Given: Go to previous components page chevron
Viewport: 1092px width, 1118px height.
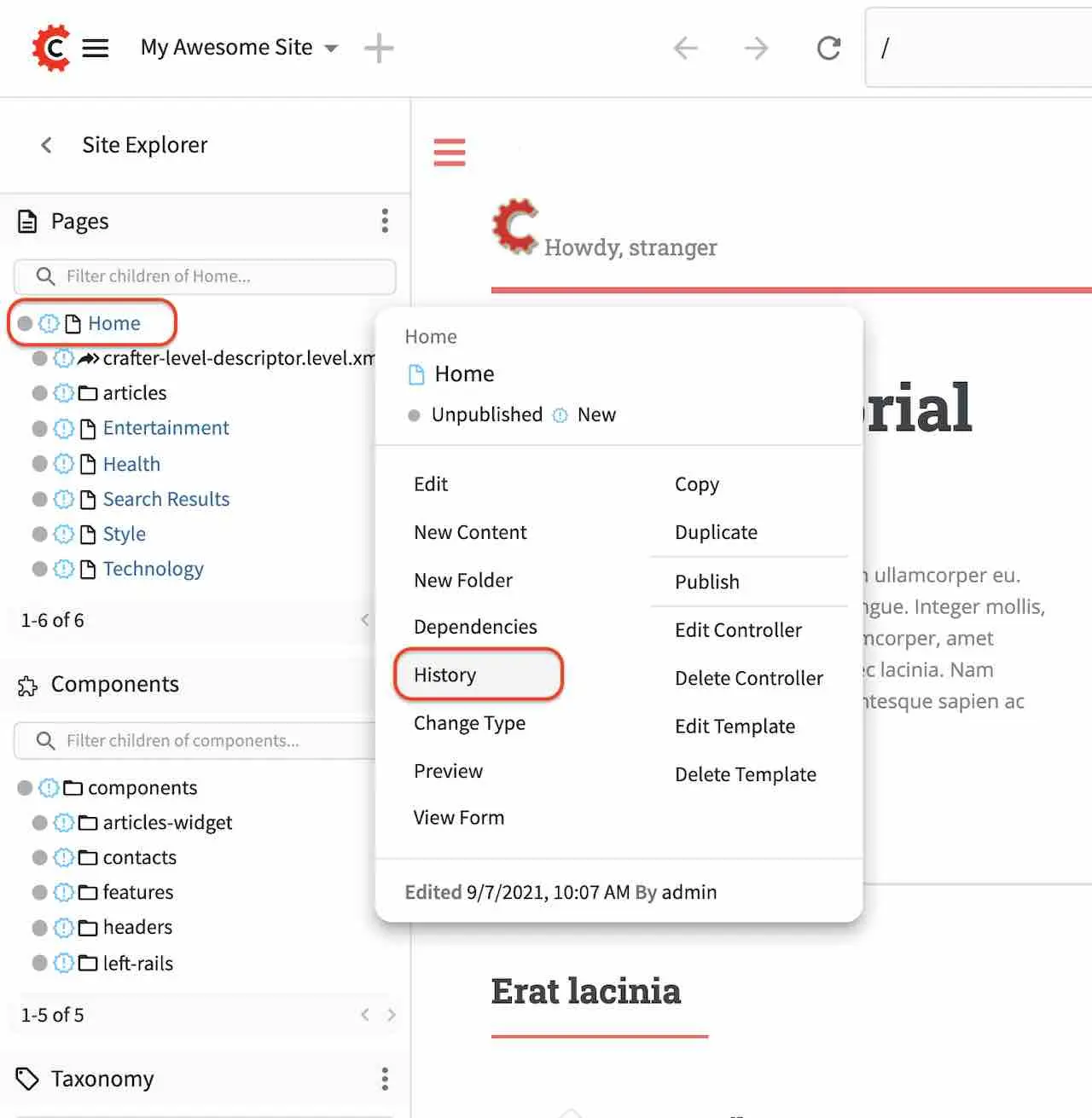Looking at the screenshot, I should [365, 1015].
